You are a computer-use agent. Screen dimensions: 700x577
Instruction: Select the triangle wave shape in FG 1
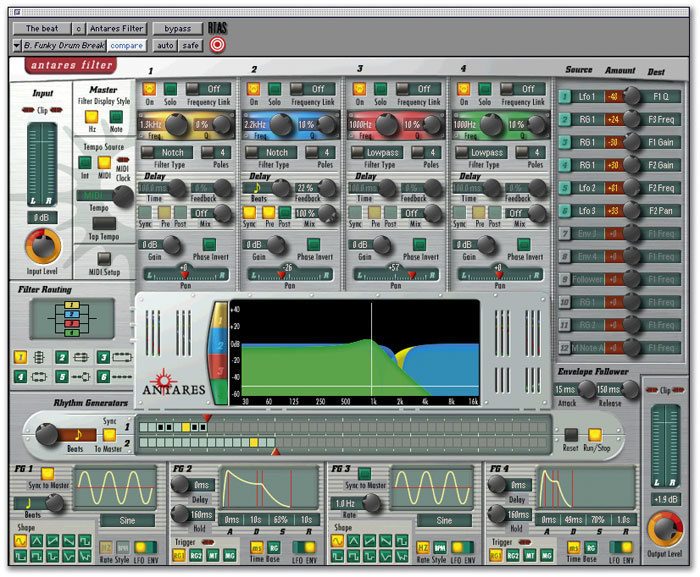37,541
